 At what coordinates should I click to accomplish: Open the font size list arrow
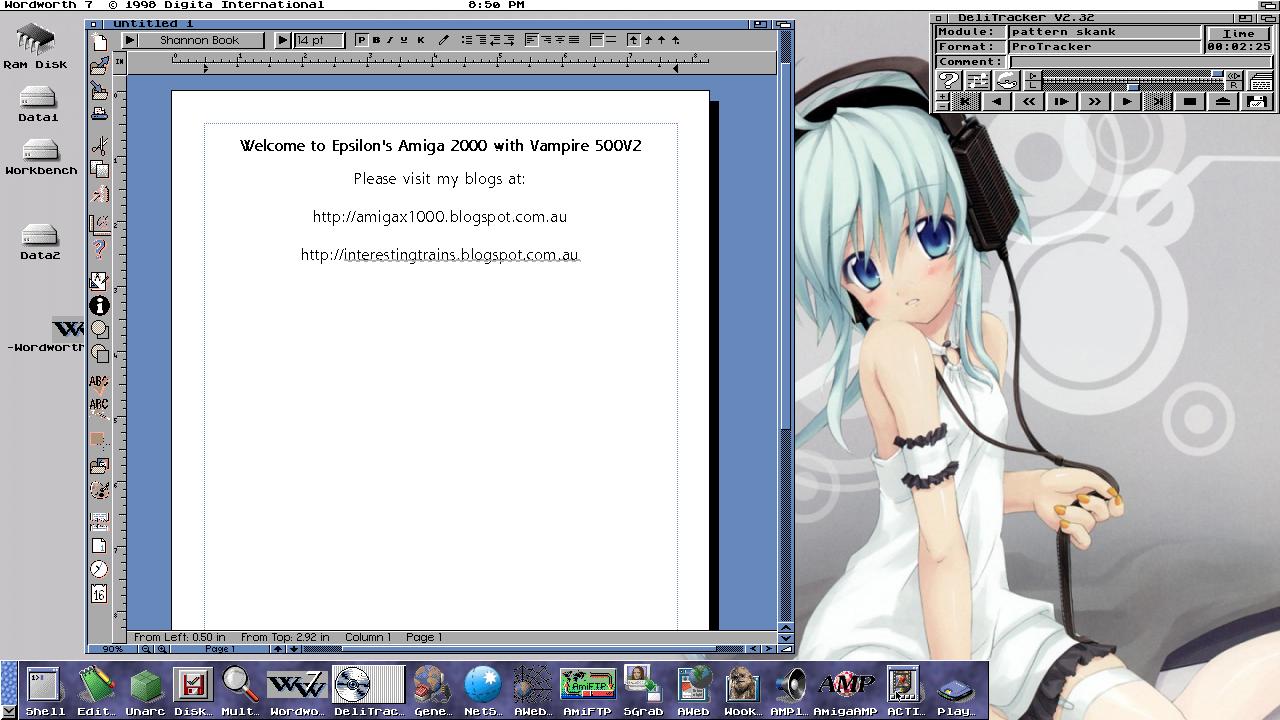click(282, 40)
